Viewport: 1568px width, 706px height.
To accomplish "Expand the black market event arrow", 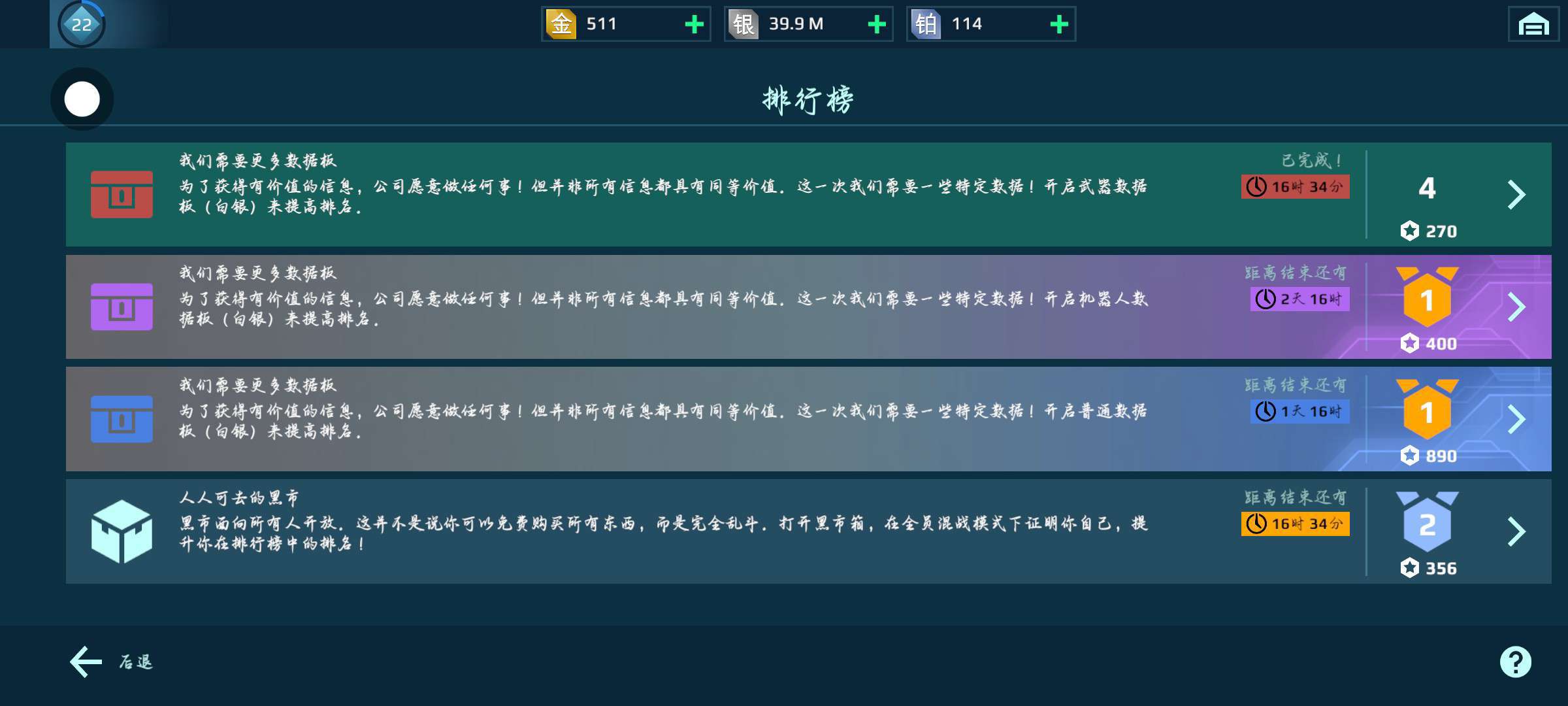I will click(x=1516, y=531).
